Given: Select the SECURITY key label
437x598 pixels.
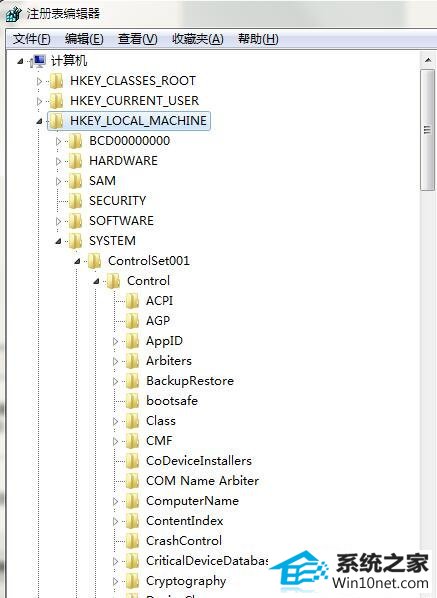Looking at the screenshot, I should coord(117,201).
